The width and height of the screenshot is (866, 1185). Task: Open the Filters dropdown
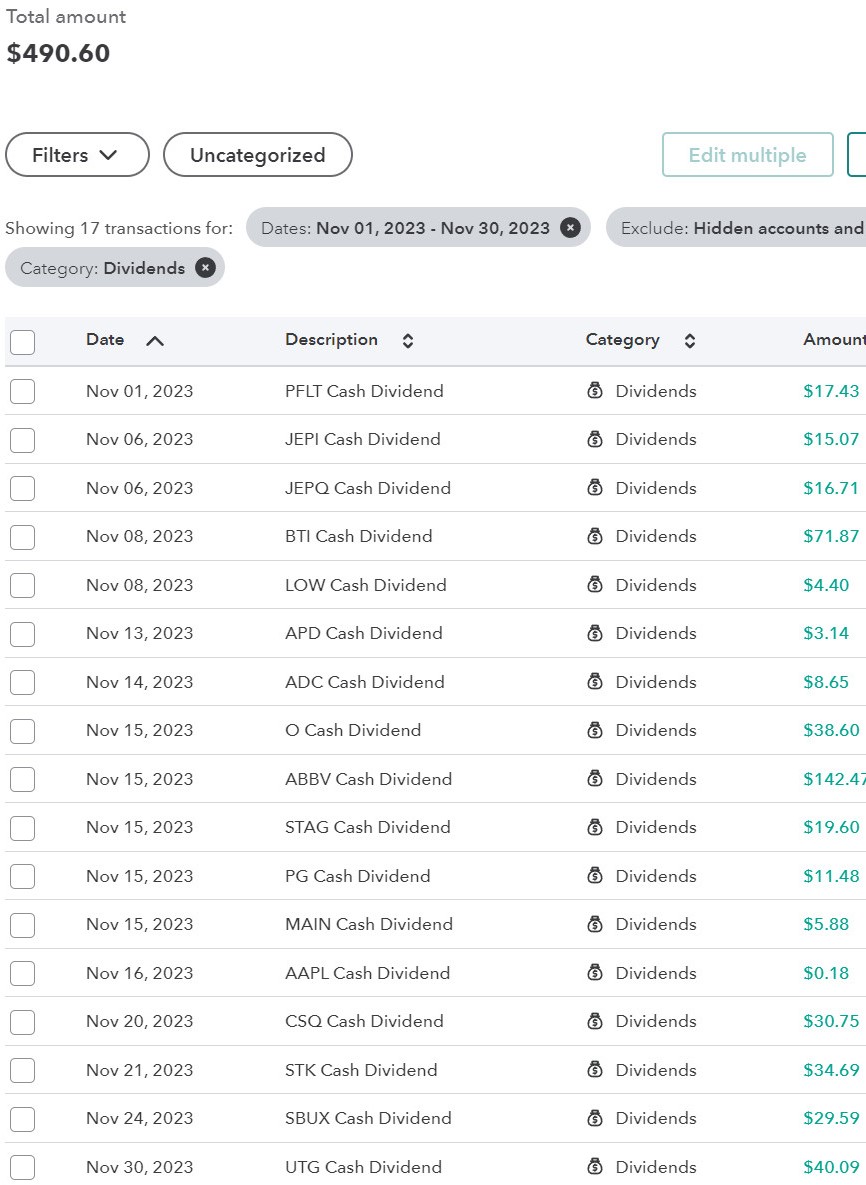77,155
